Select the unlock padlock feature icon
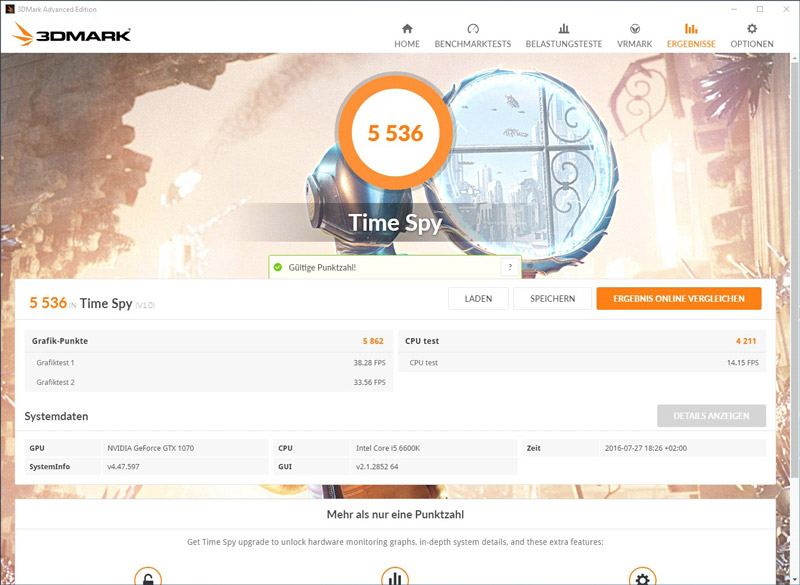The width and height of the screenshot is (800, 585). [x=148, y=576]
